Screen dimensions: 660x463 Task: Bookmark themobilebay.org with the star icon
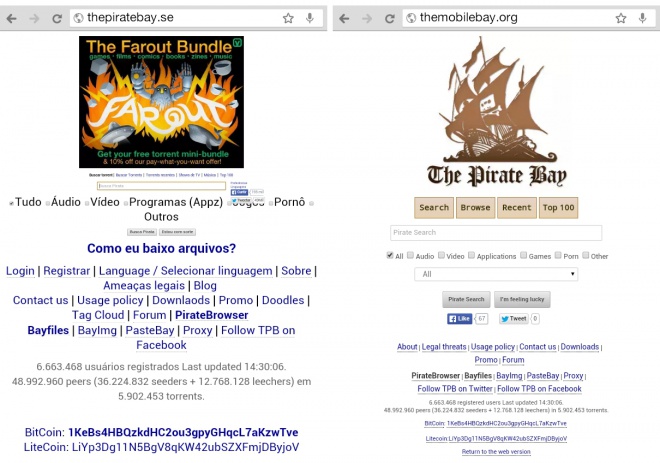pos(621,18)
